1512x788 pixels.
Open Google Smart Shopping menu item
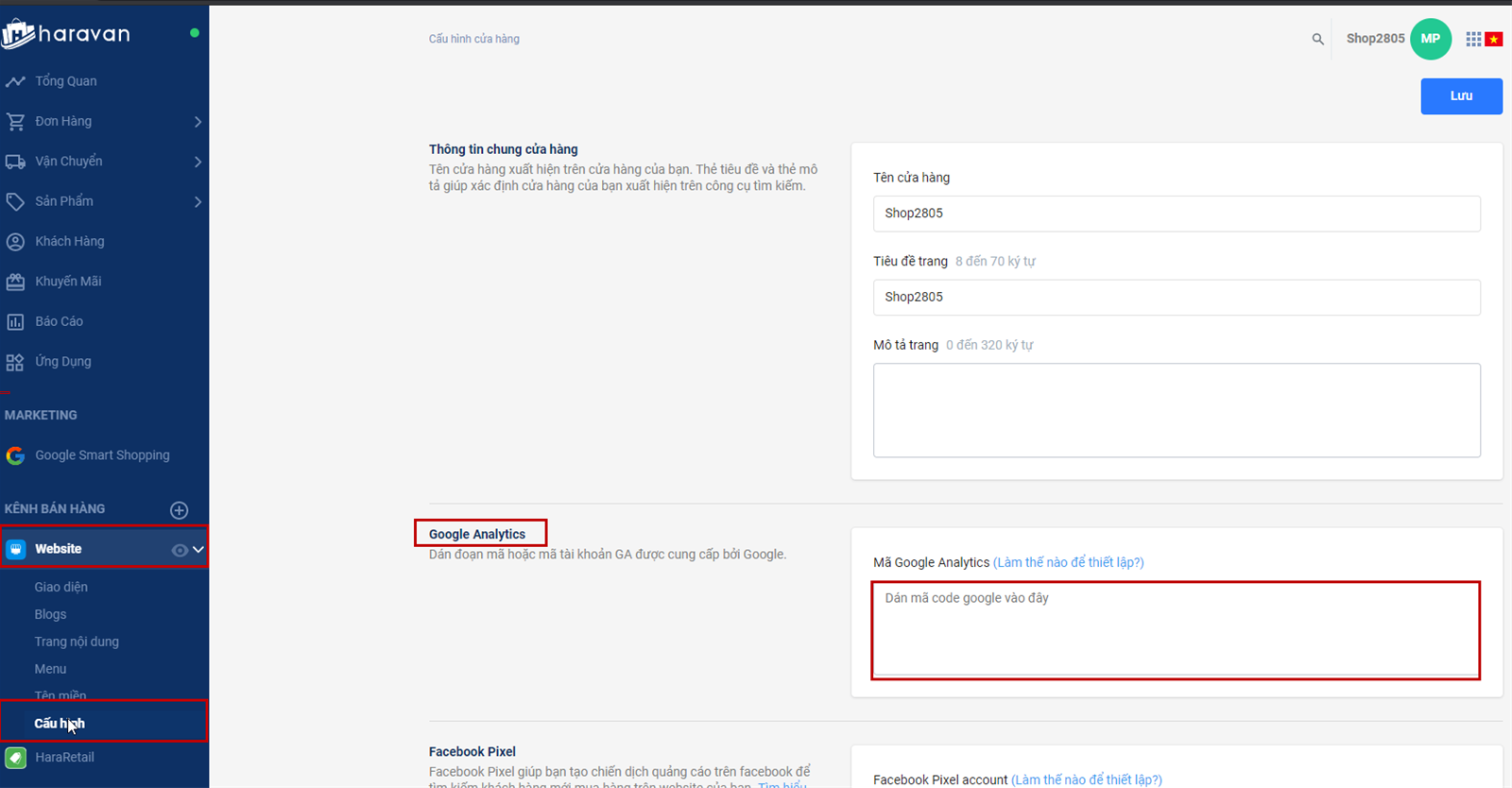(x=104, y=455)
